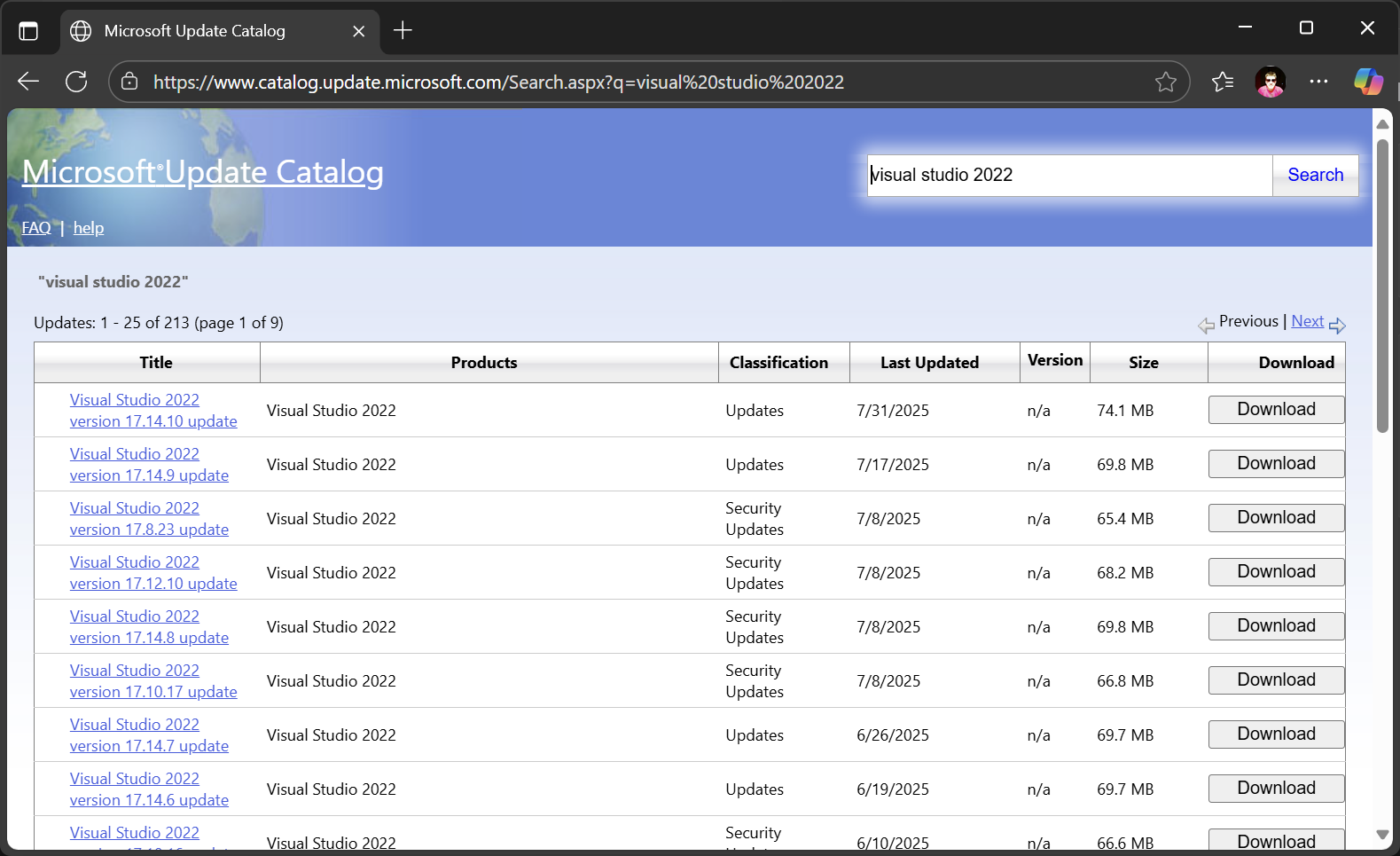Select the Microsoft Update Catalog tab
Image resolution: width=1400 pixels, height=856 pixels.
pyautogui.click(x=220, y=31)
